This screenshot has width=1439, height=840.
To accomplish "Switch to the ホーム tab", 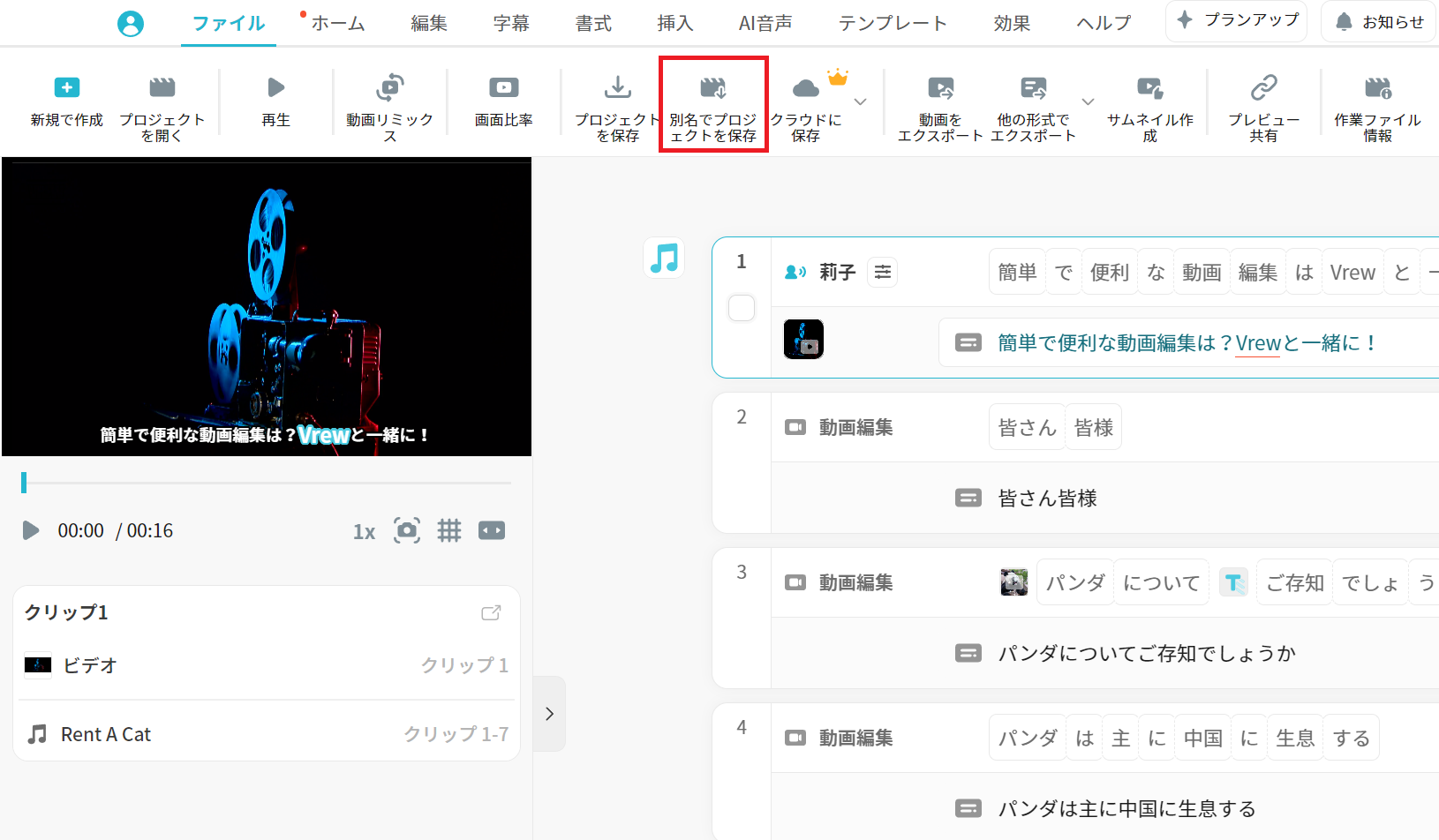I will click(338, 24).
